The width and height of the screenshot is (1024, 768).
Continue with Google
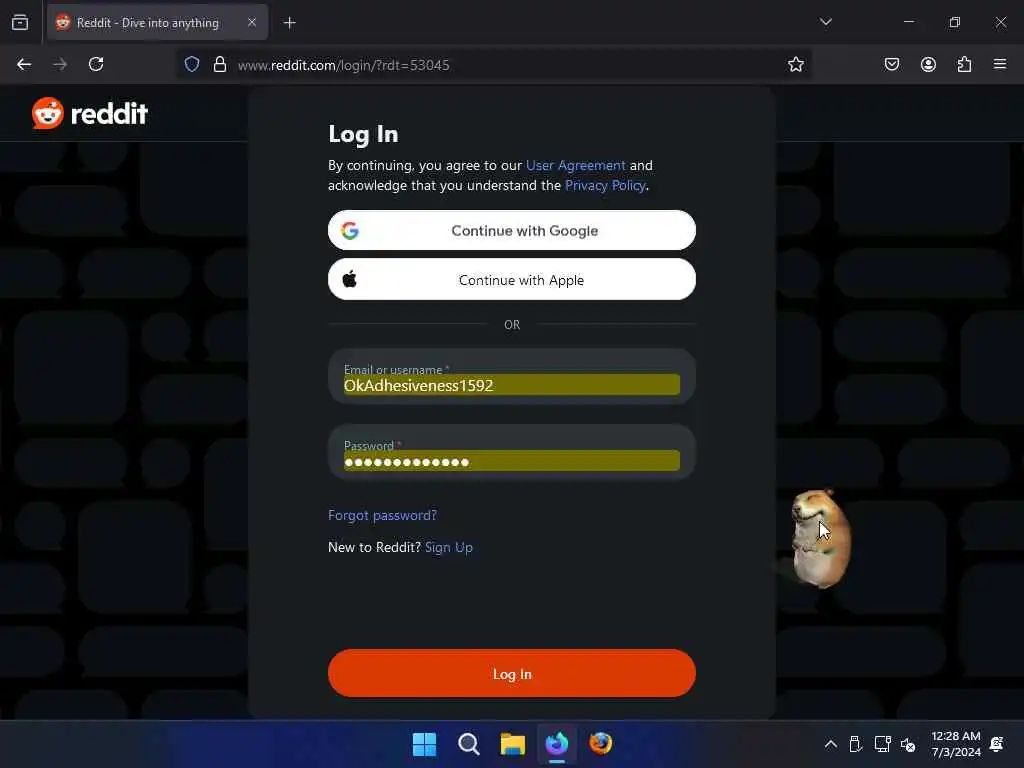click(x=511, y=230)
